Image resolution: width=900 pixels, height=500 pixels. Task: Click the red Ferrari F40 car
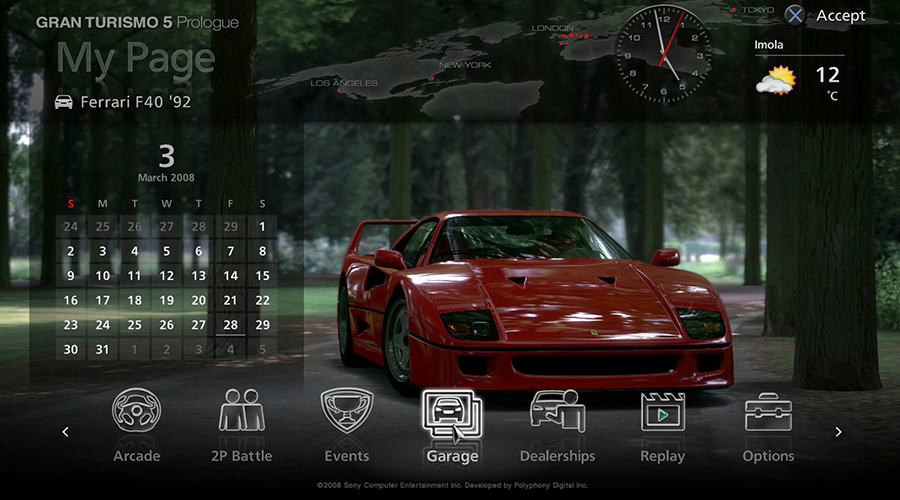point(534,304)
